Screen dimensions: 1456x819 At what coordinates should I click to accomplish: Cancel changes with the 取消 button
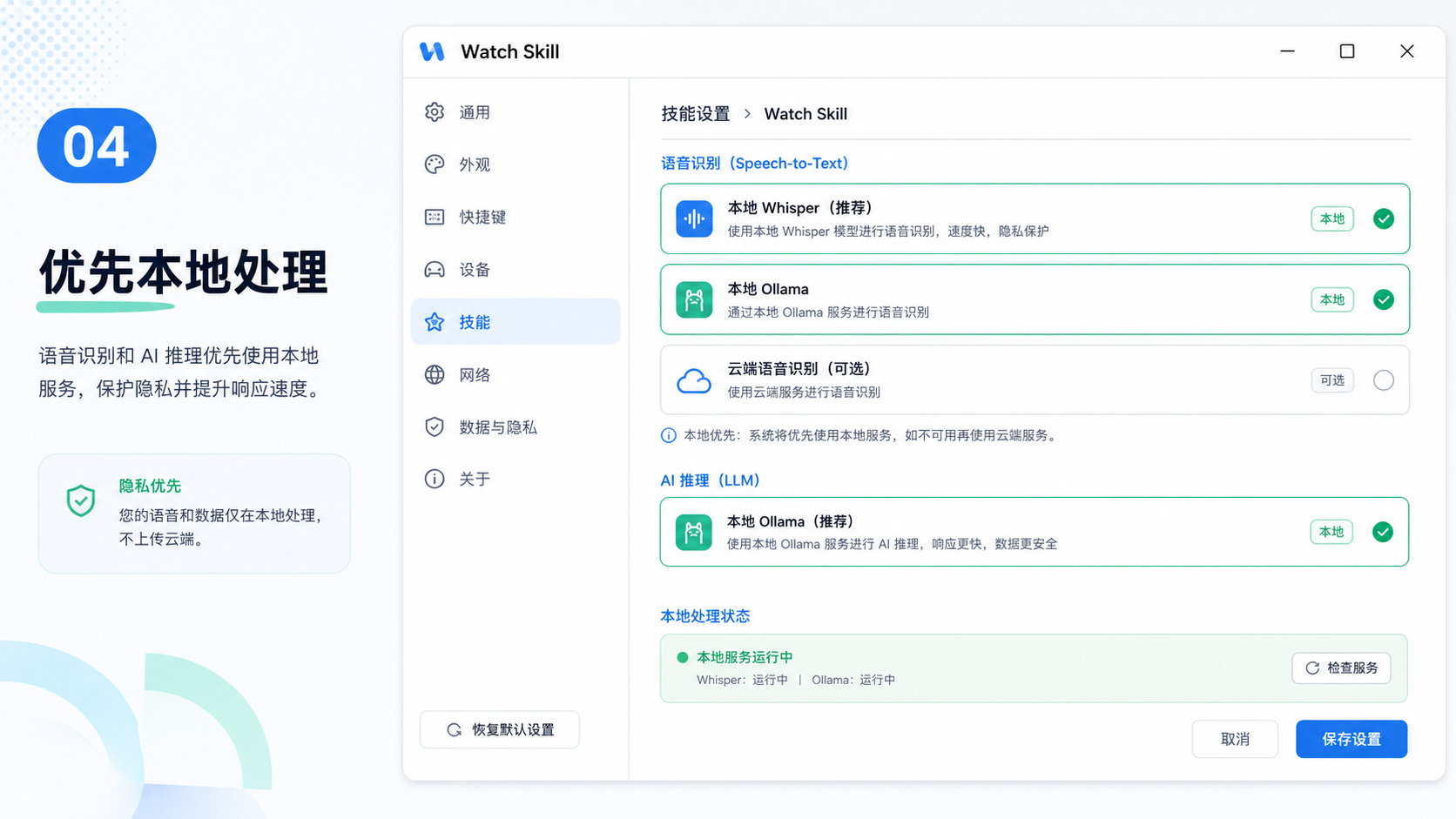tap(1235, 739)
